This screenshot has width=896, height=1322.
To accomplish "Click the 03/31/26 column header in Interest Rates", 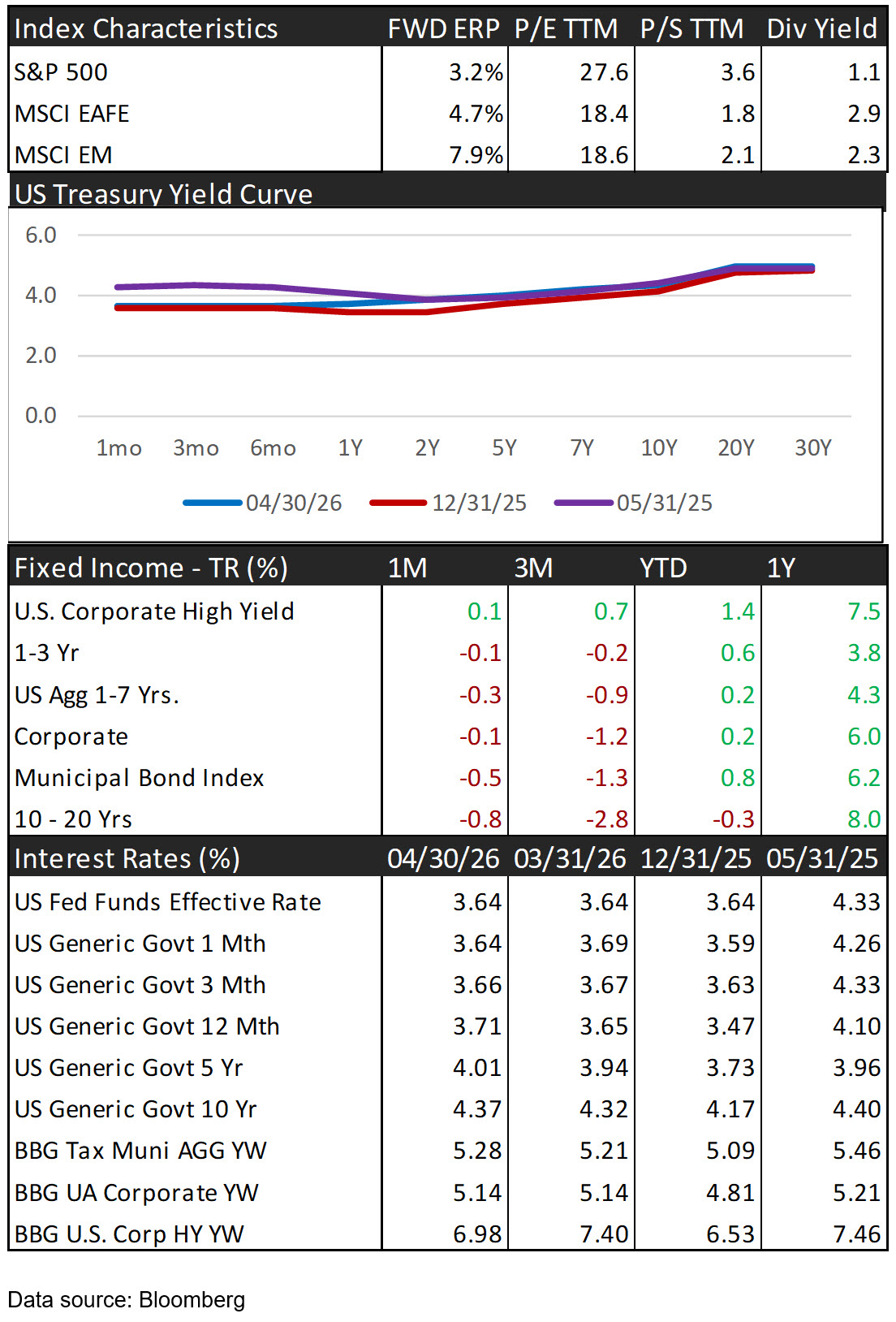I will point(570,858).
